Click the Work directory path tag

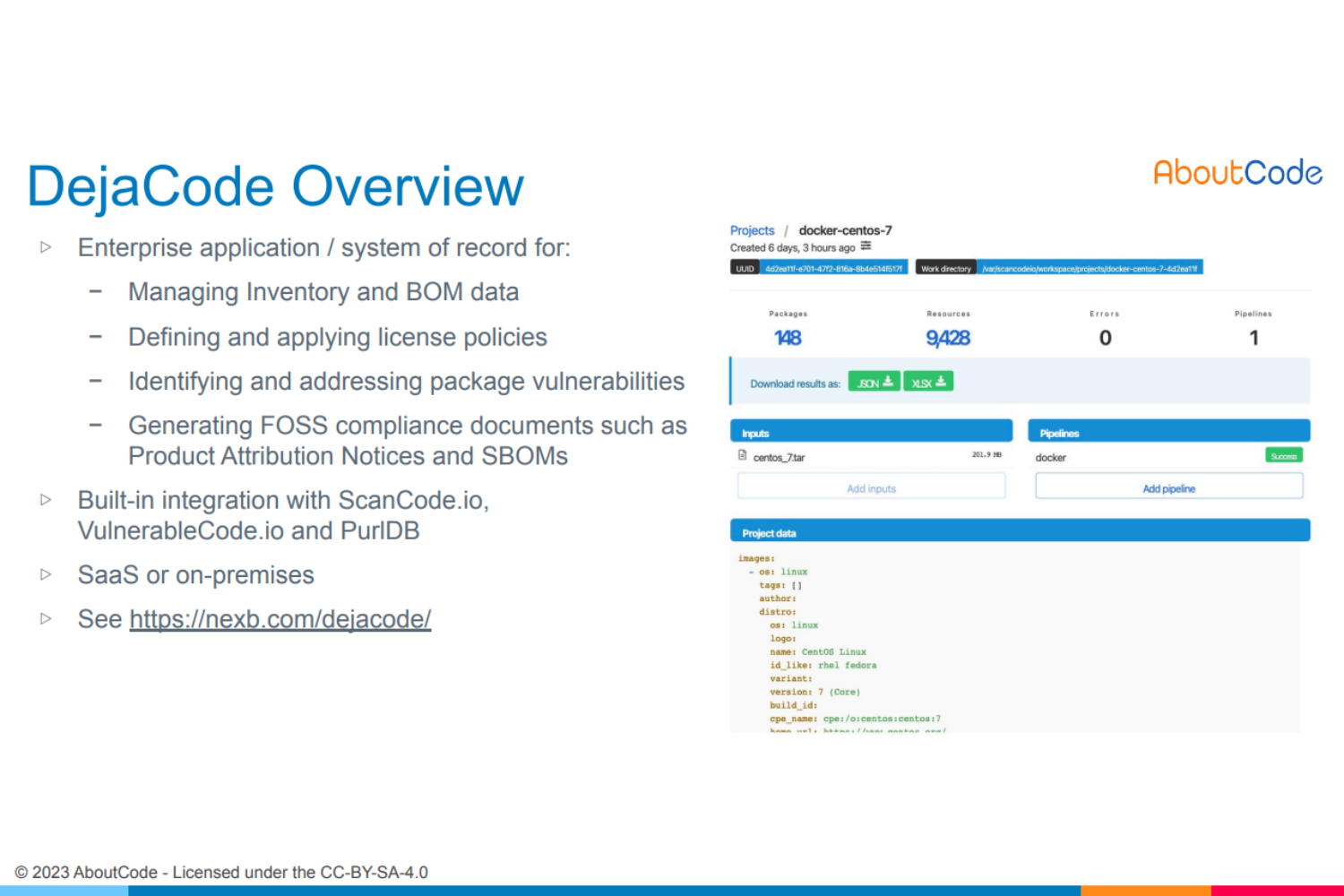tap(1090, 268)
